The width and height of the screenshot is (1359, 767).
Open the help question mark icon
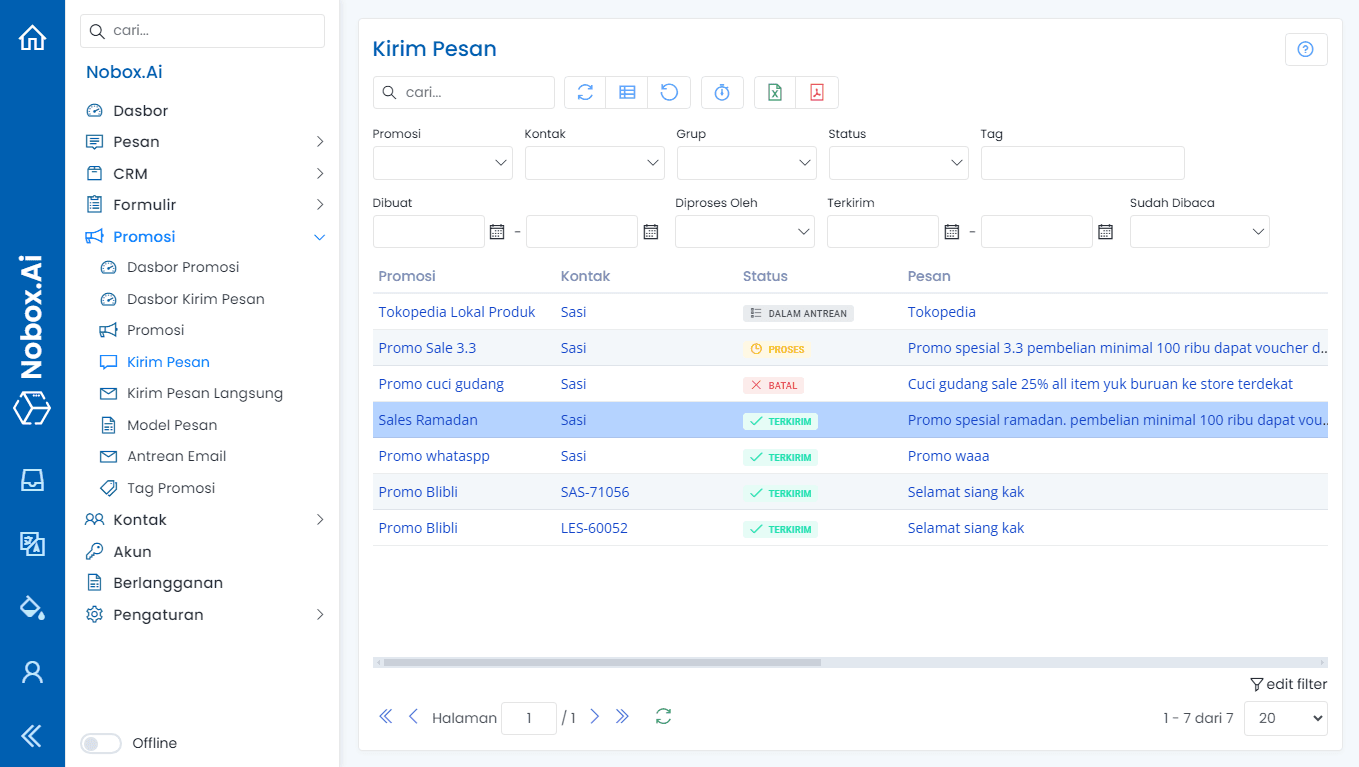click(x=1305, y=50)
